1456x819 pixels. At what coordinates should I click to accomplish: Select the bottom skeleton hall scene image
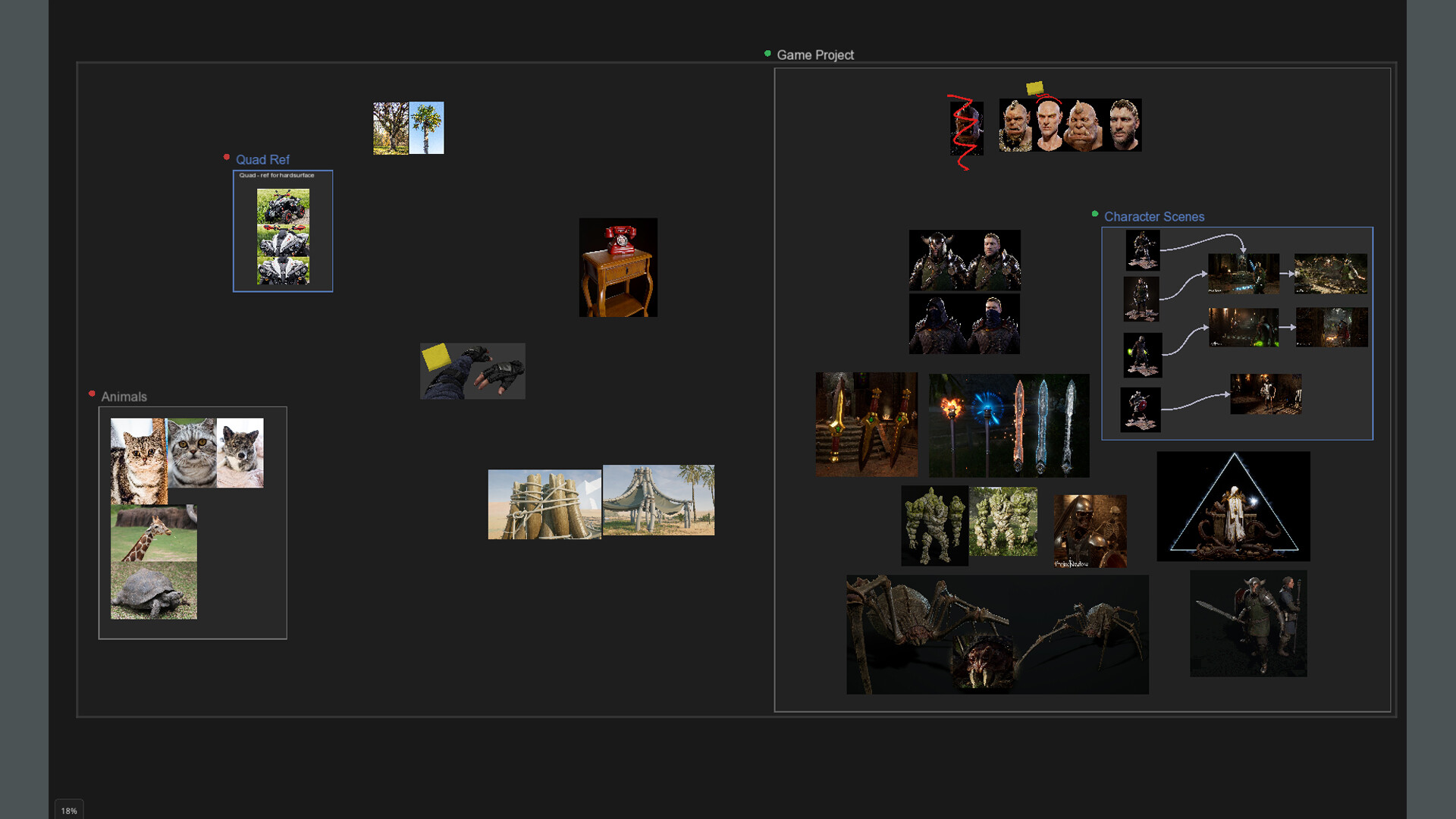click(x=1266, y=394)
